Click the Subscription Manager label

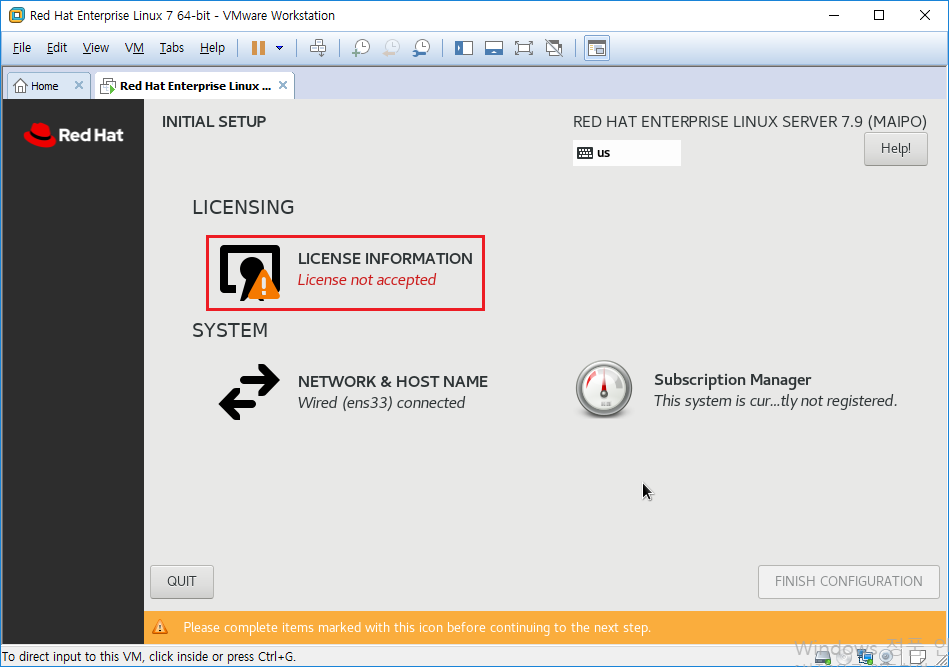pyautogui.click(x=732, y=380)
